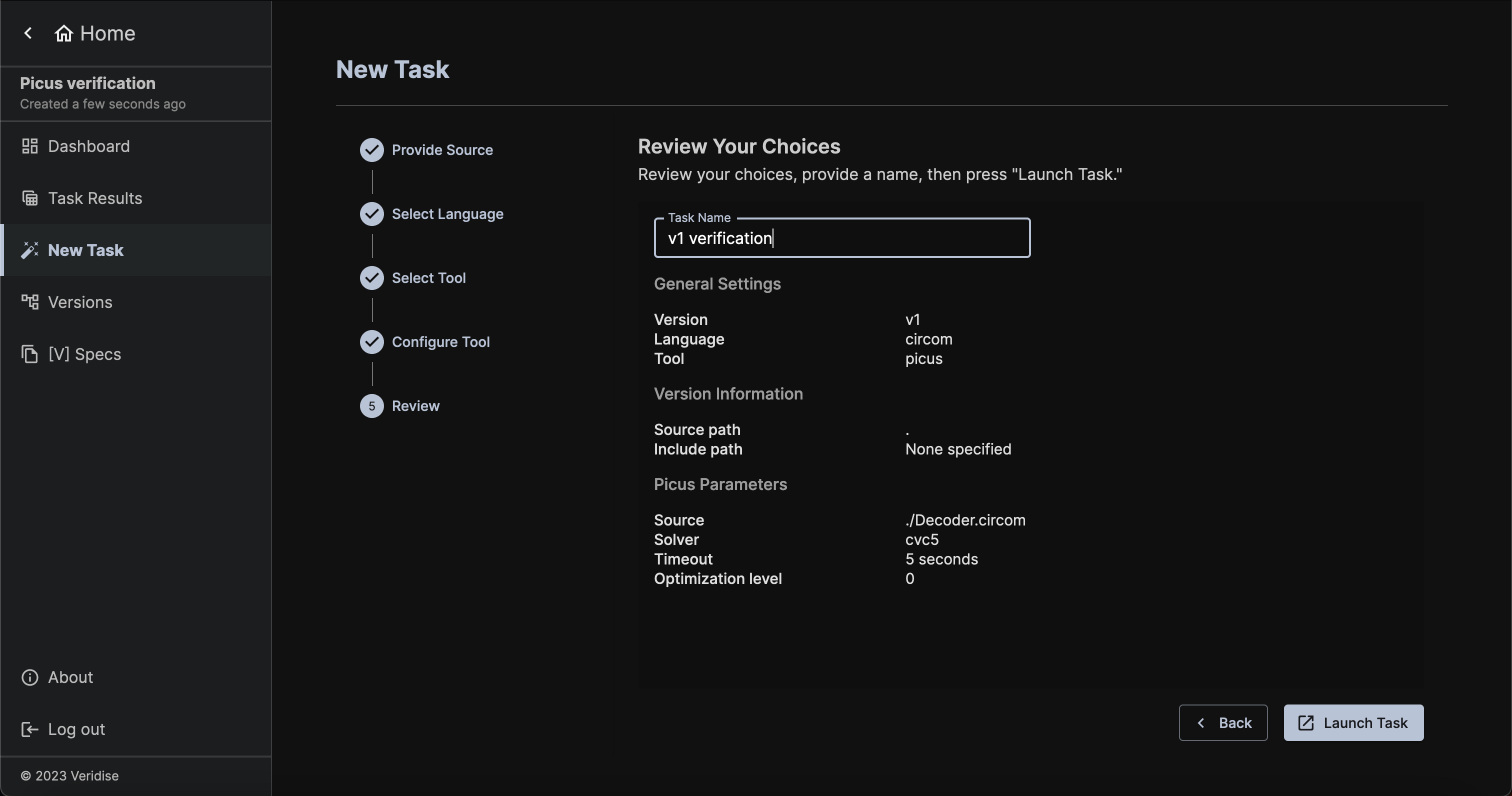
Task: Click the Dashboard grid icon
Action: pos(30,146)
